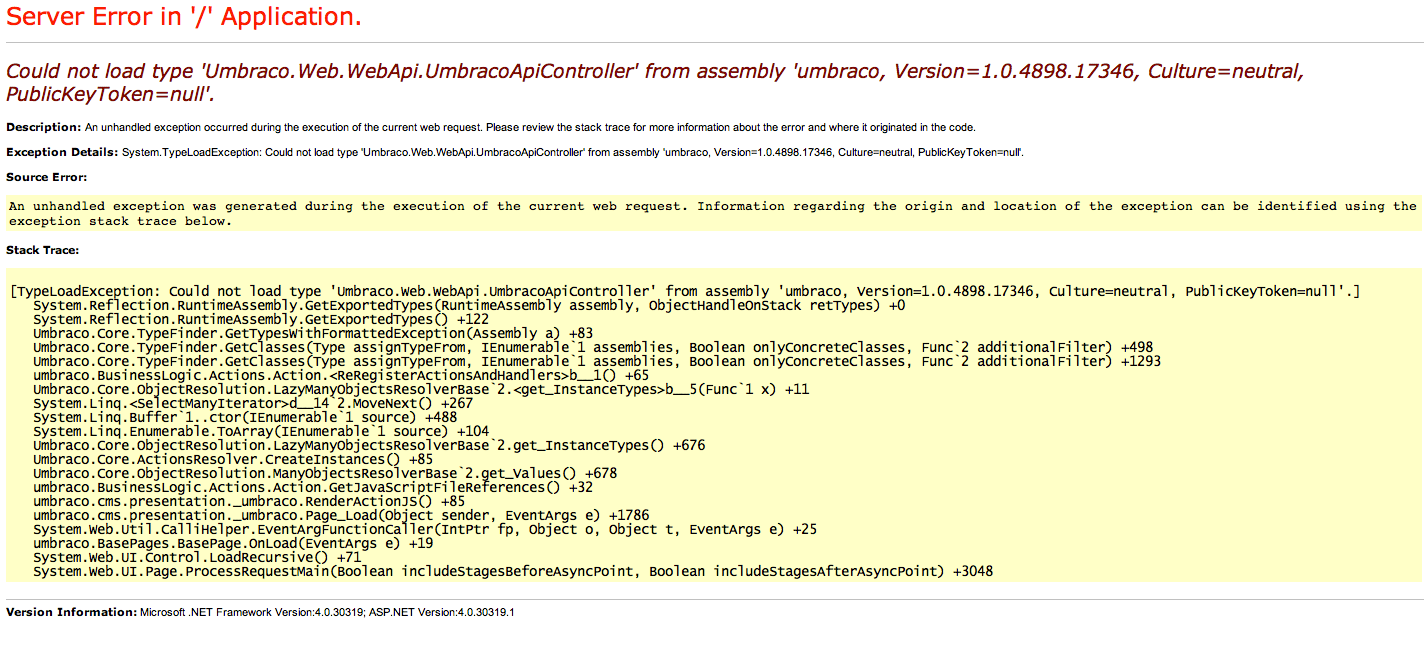Click the "CalliHelper.EventArgFunctionCaller" +25 line
The height and width of the screenshot is (664, 1426).
[425, 529]
